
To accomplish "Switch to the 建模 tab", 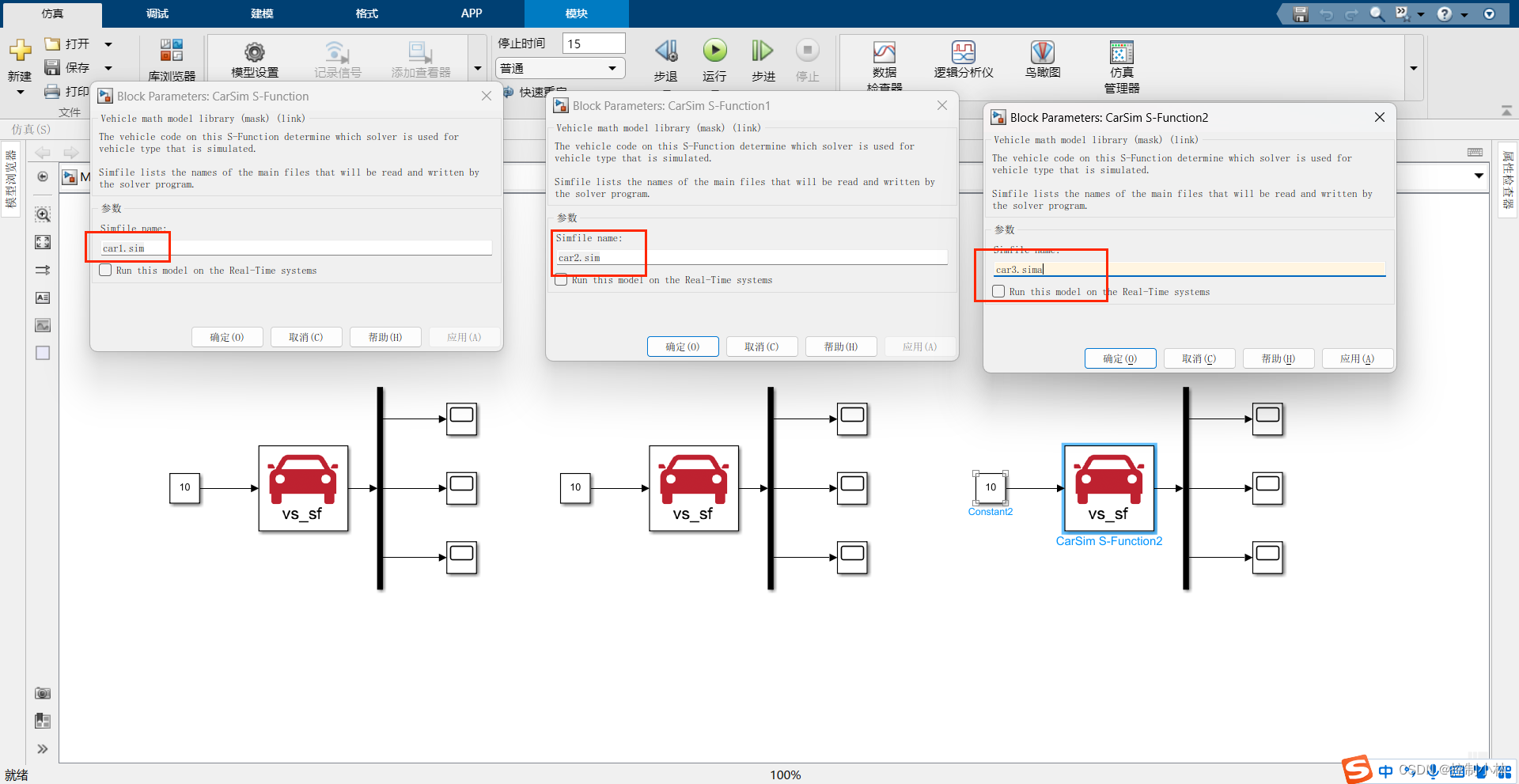I will [x=262, y=14].
